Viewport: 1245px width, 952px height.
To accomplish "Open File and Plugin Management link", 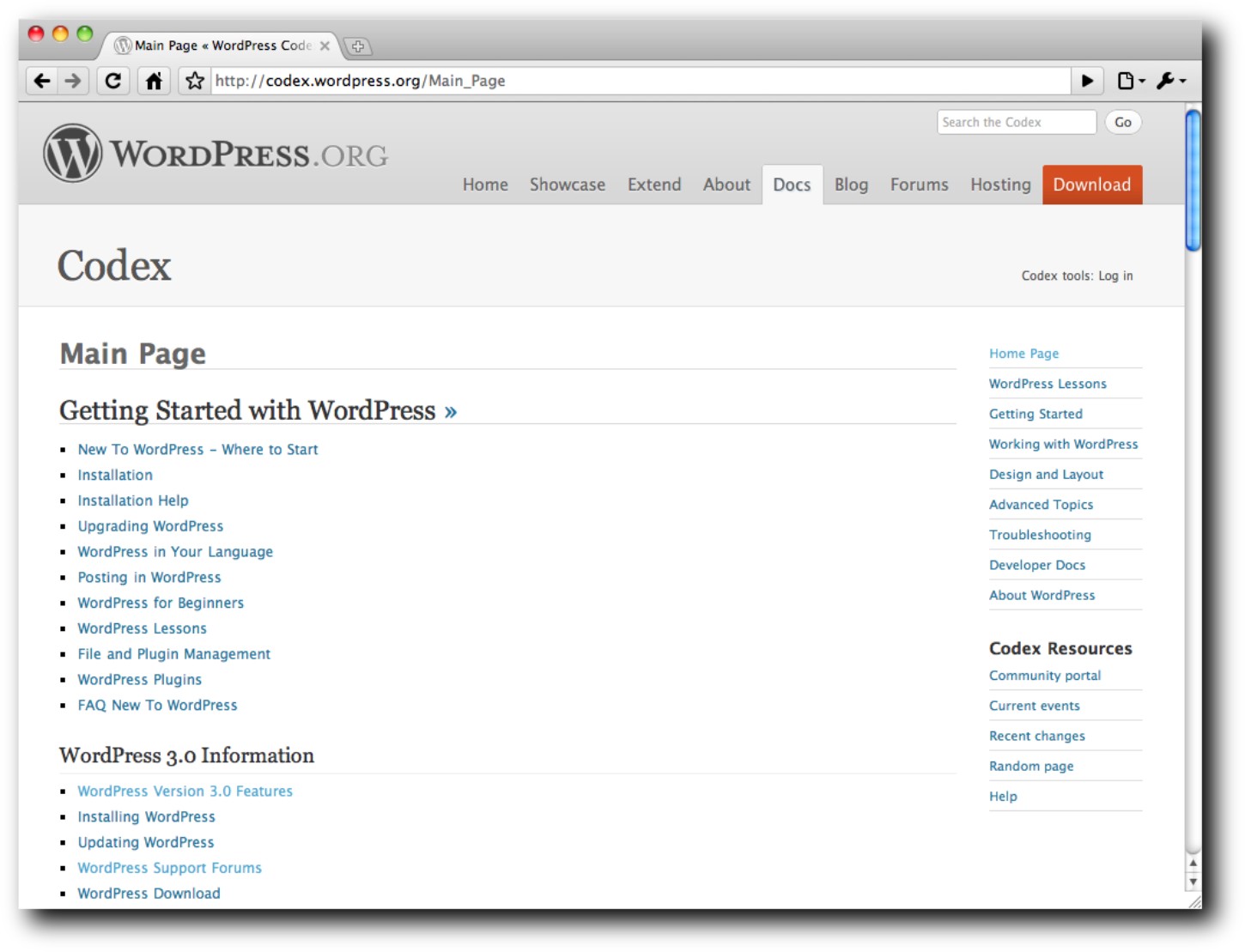I will tap(173, 654).
